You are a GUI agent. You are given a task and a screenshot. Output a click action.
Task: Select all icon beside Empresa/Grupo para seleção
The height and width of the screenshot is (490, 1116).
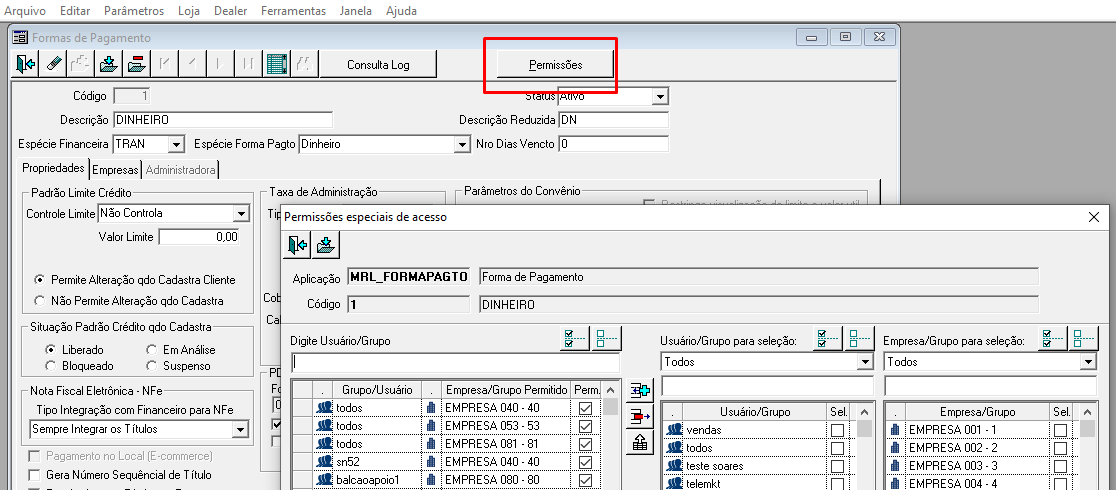click(x=1053, y=338)
